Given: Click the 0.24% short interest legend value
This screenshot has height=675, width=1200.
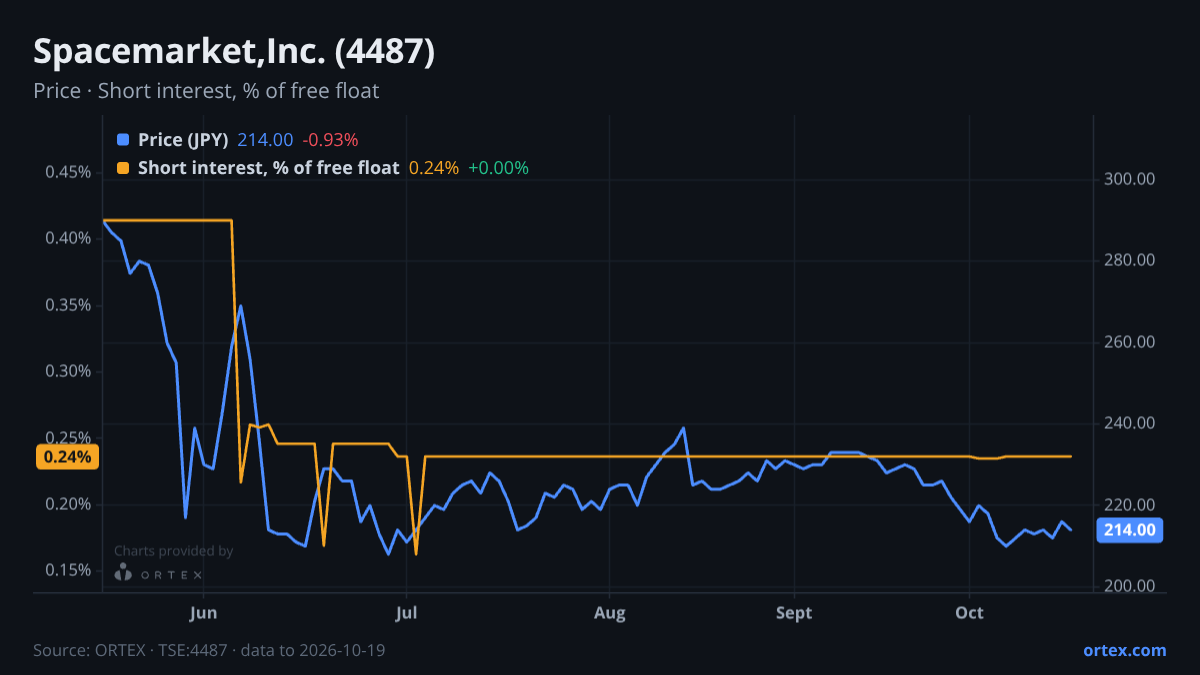Looking at the screenshot, I should pos(434,168).
